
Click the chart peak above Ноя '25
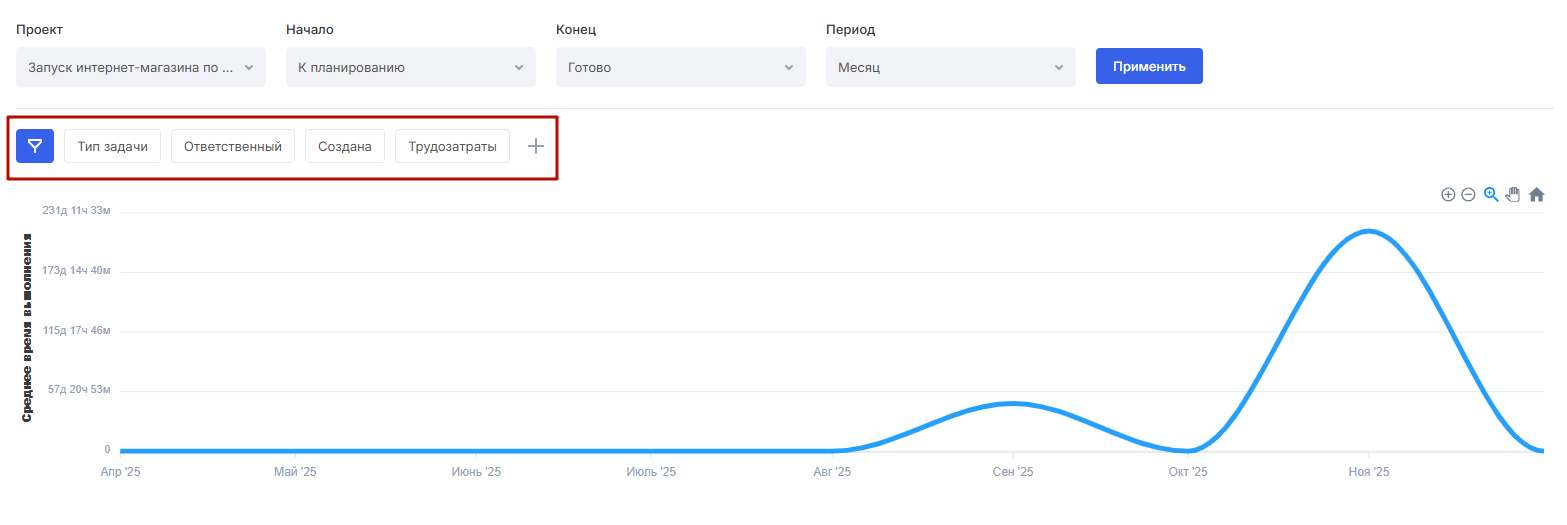pos(1368,231)
